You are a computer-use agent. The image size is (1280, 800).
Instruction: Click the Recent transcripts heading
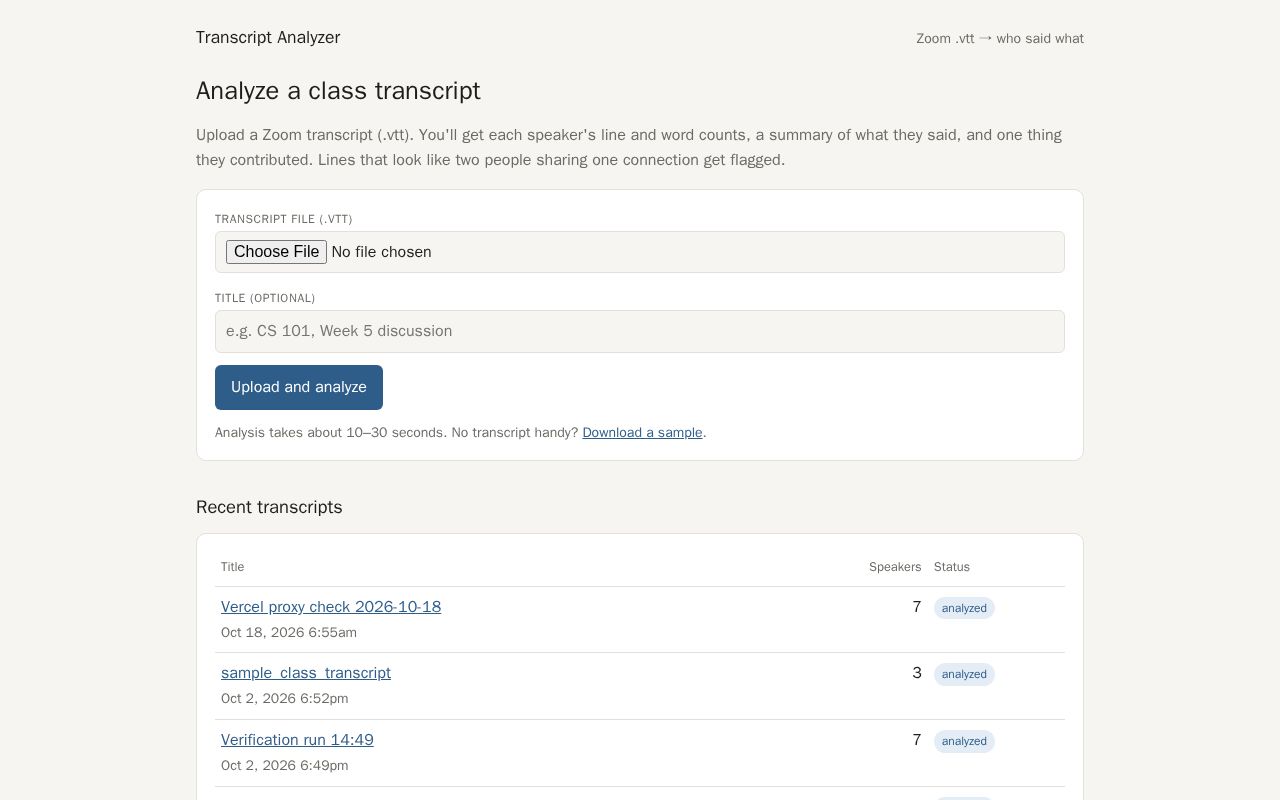[x=269, y=507]
